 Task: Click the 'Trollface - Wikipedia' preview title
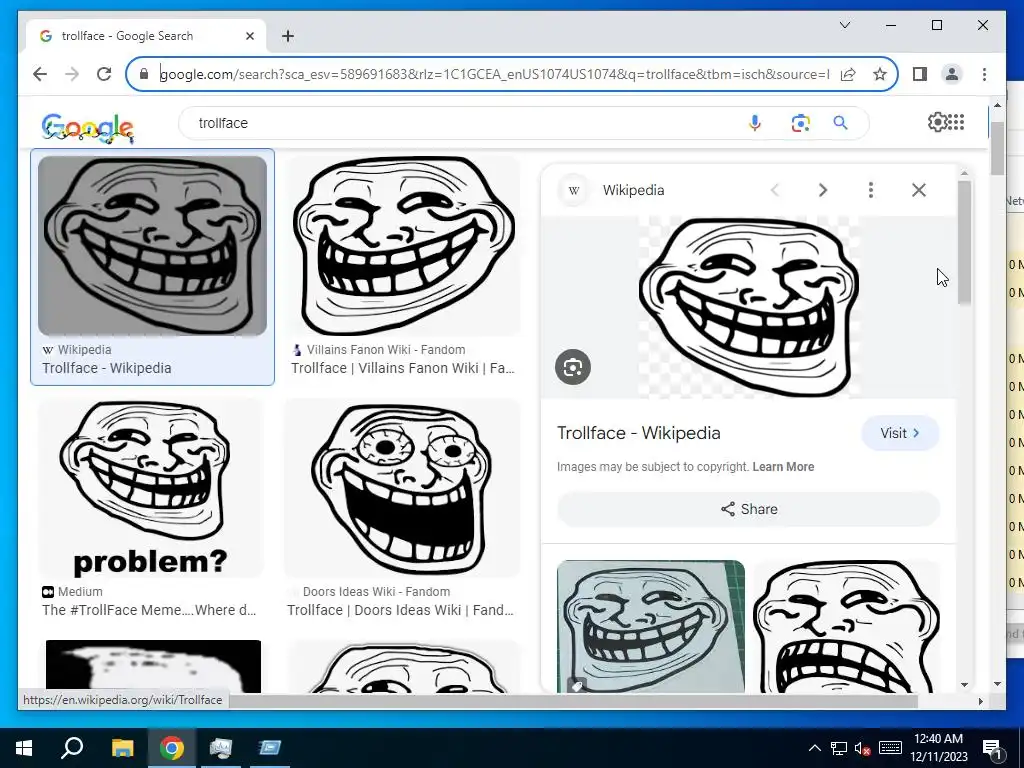pyautogui.click(x=638, y=433)
